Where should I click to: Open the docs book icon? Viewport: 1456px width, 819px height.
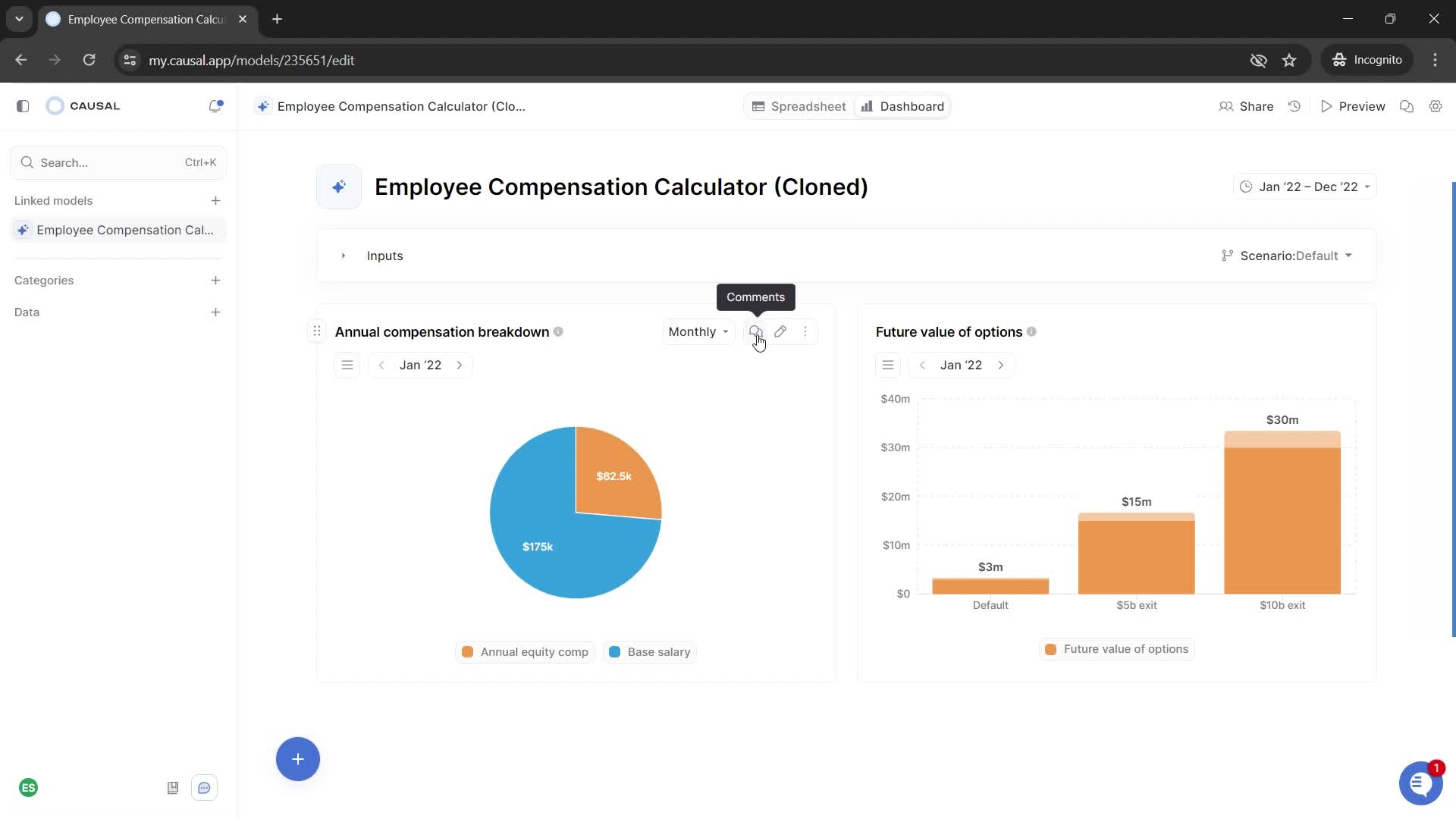pyautogui.click(x=173, y=788)
